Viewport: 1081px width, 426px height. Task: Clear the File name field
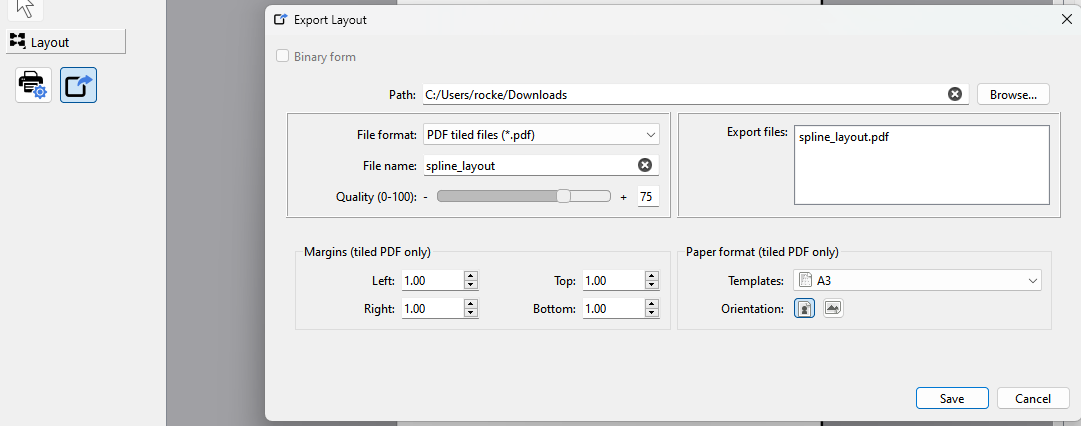point(645,165)
